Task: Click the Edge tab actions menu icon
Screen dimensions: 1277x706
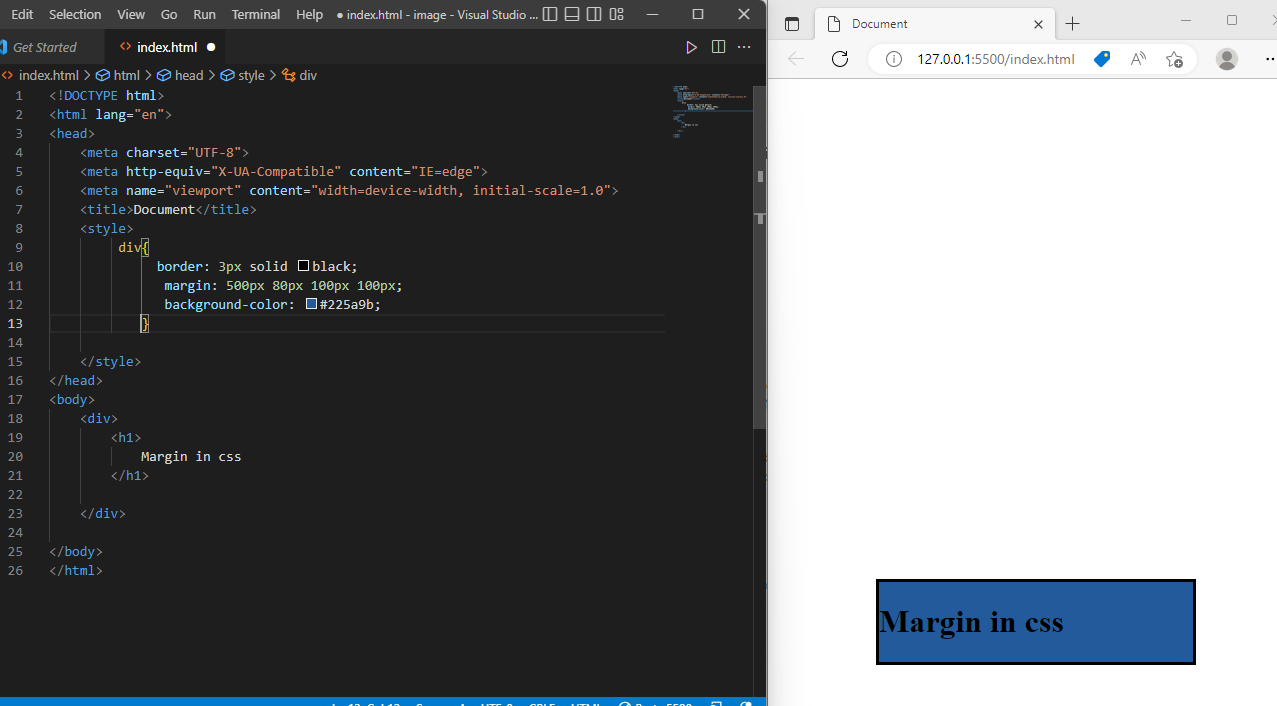Action: coord(792,24)
